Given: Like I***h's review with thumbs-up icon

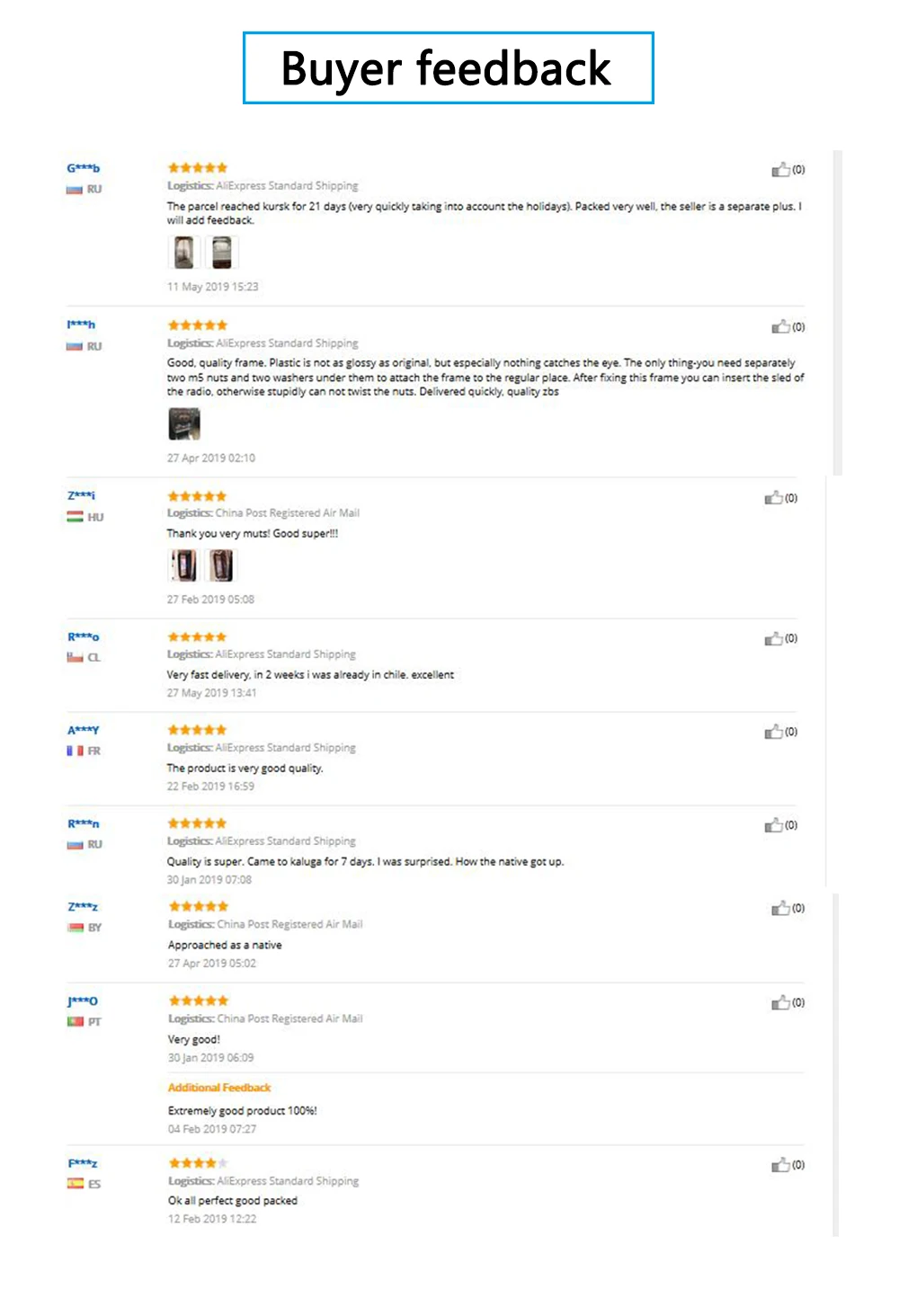Looking at the screenshot, I should coord(780,327).
